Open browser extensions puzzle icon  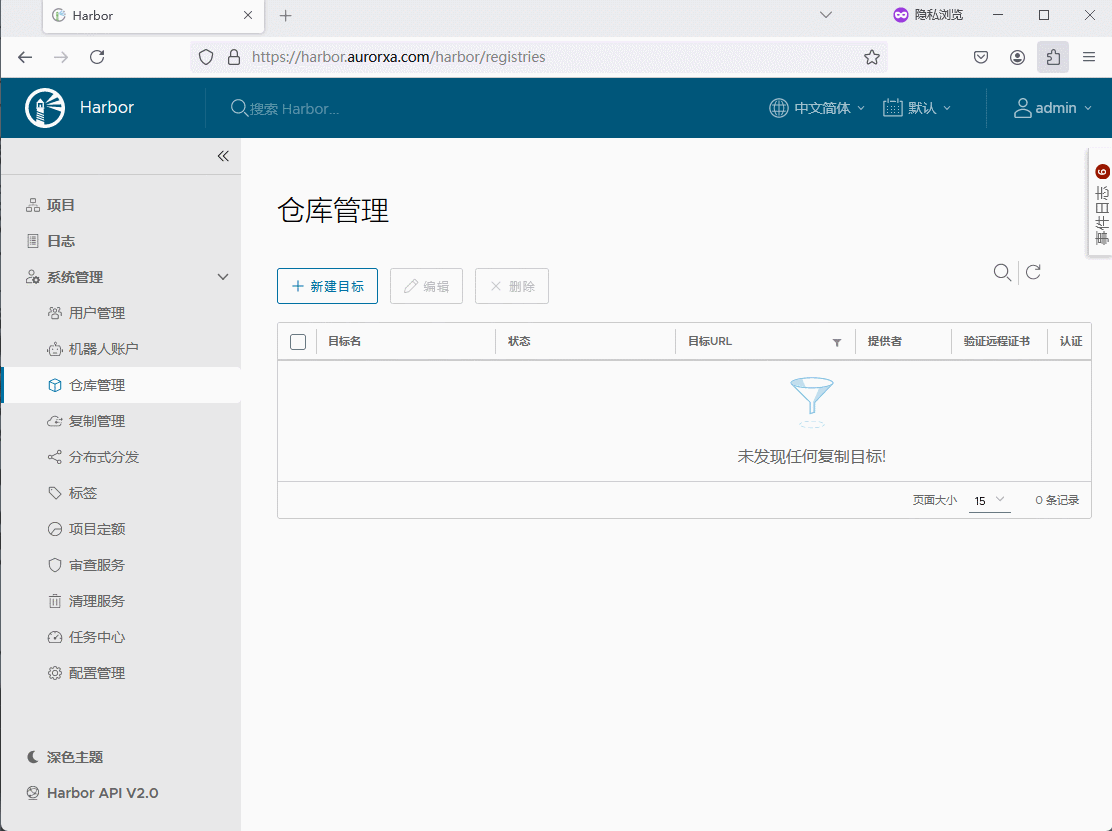coord(1053,57)
